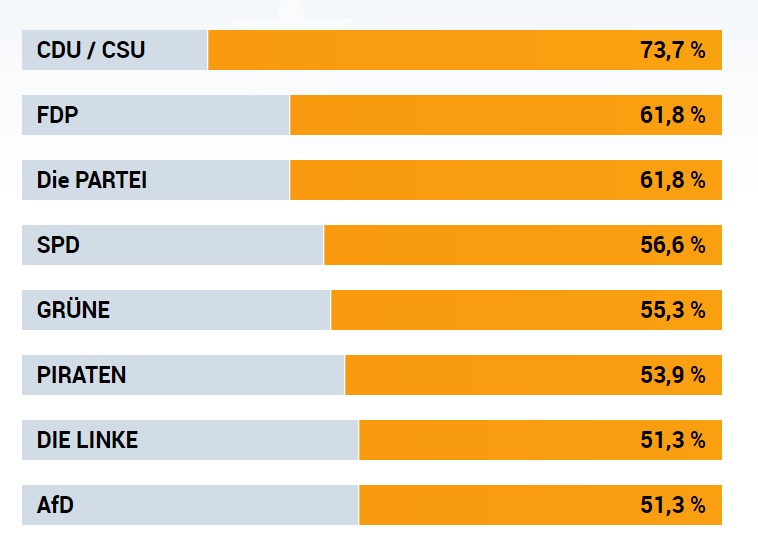Viewport: 758px width, 553px height.
Task: Select the PIRATEN party label
Action: (x=81, y=375)
